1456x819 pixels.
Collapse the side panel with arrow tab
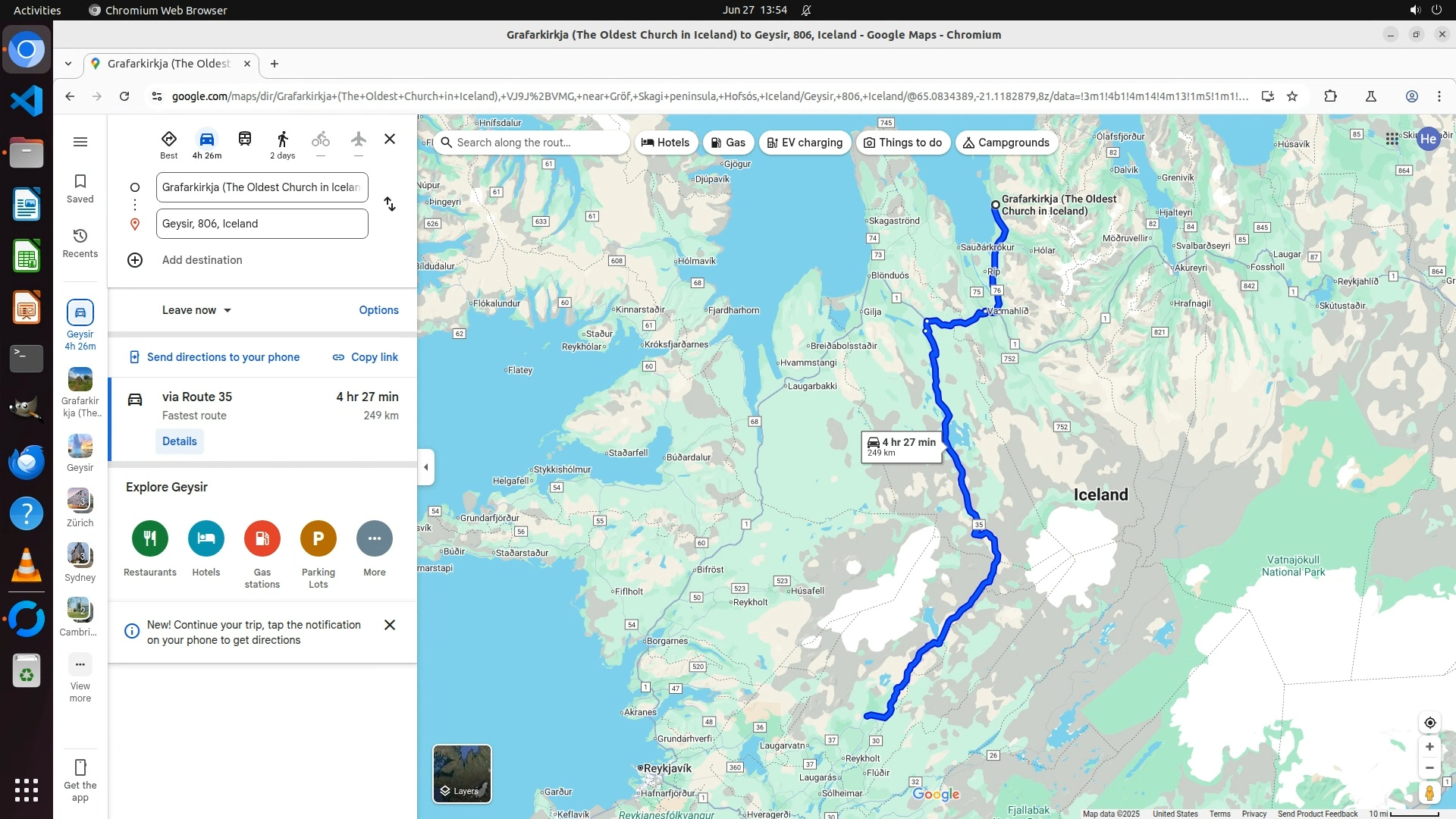(426, 467)
